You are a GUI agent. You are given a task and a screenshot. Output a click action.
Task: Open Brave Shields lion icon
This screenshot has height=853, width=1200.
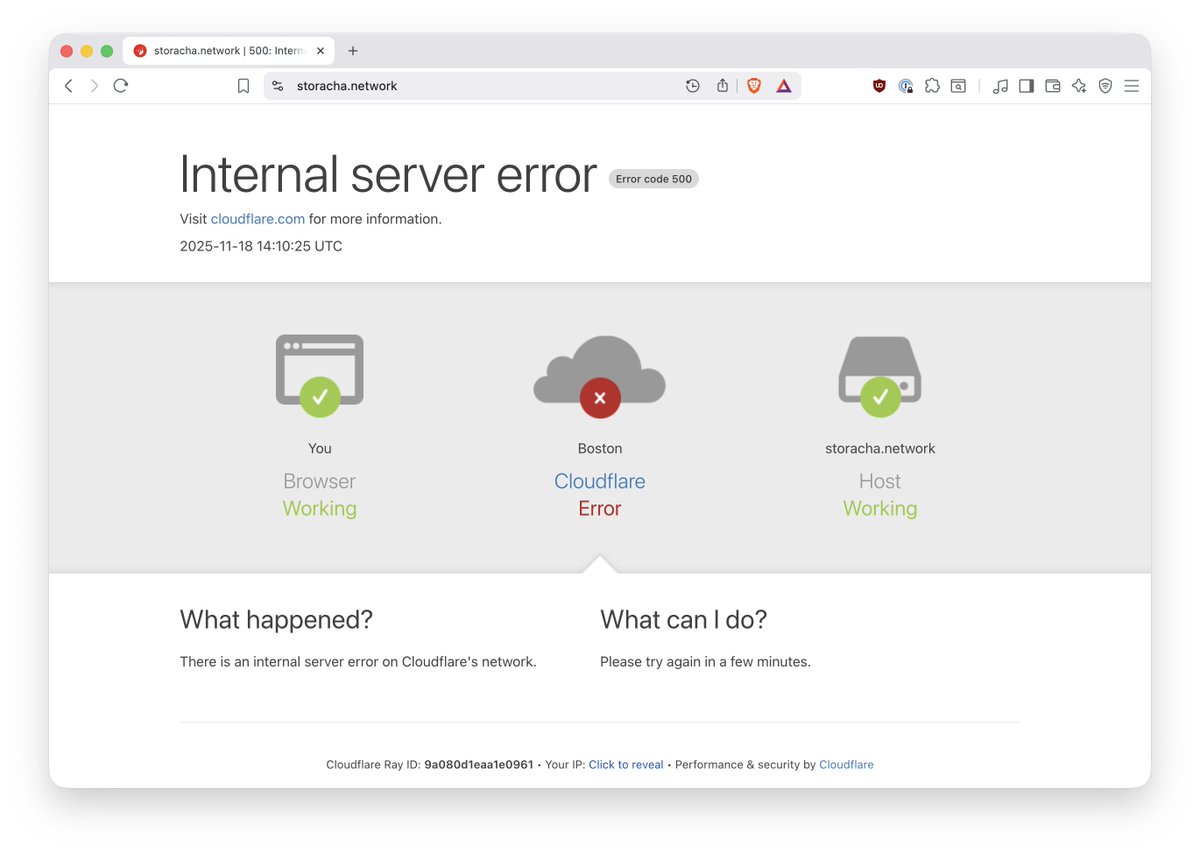(754, 86)
